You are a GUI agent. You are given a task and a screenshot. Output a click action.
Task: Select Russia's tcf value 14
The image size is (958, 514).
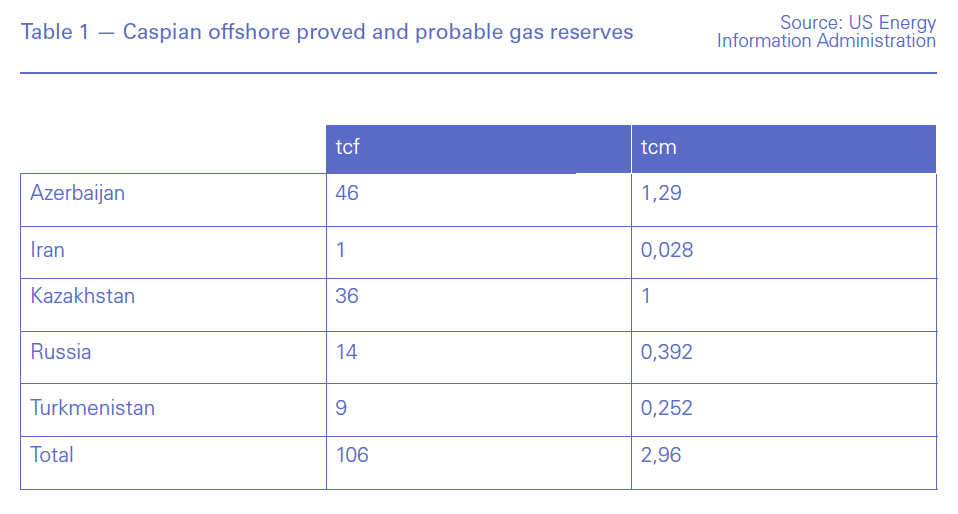[347, 352]
